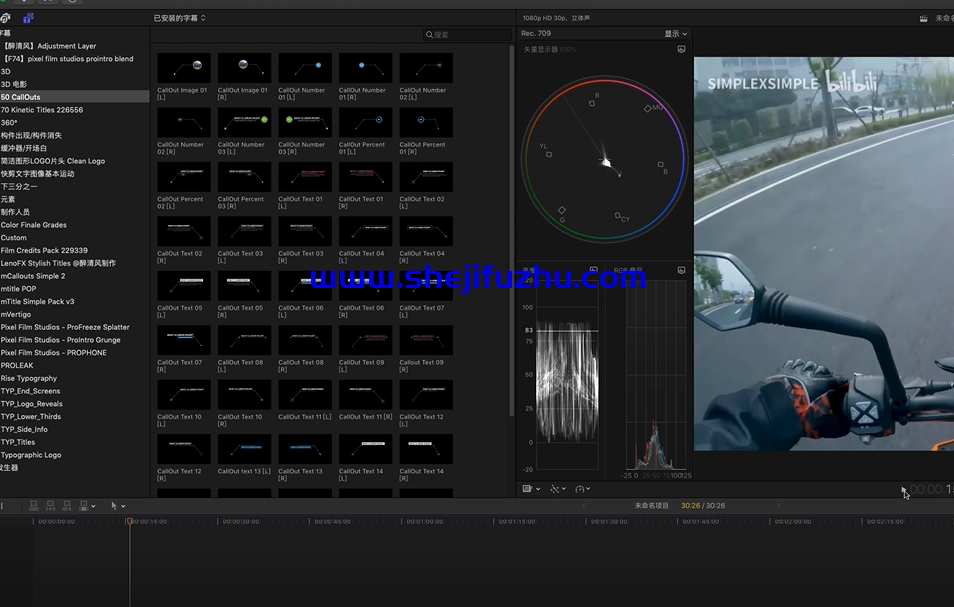The image size is (954, 607).
Task: Select TYP_Lower_Thirds category
Action: (x=74, y=416)
